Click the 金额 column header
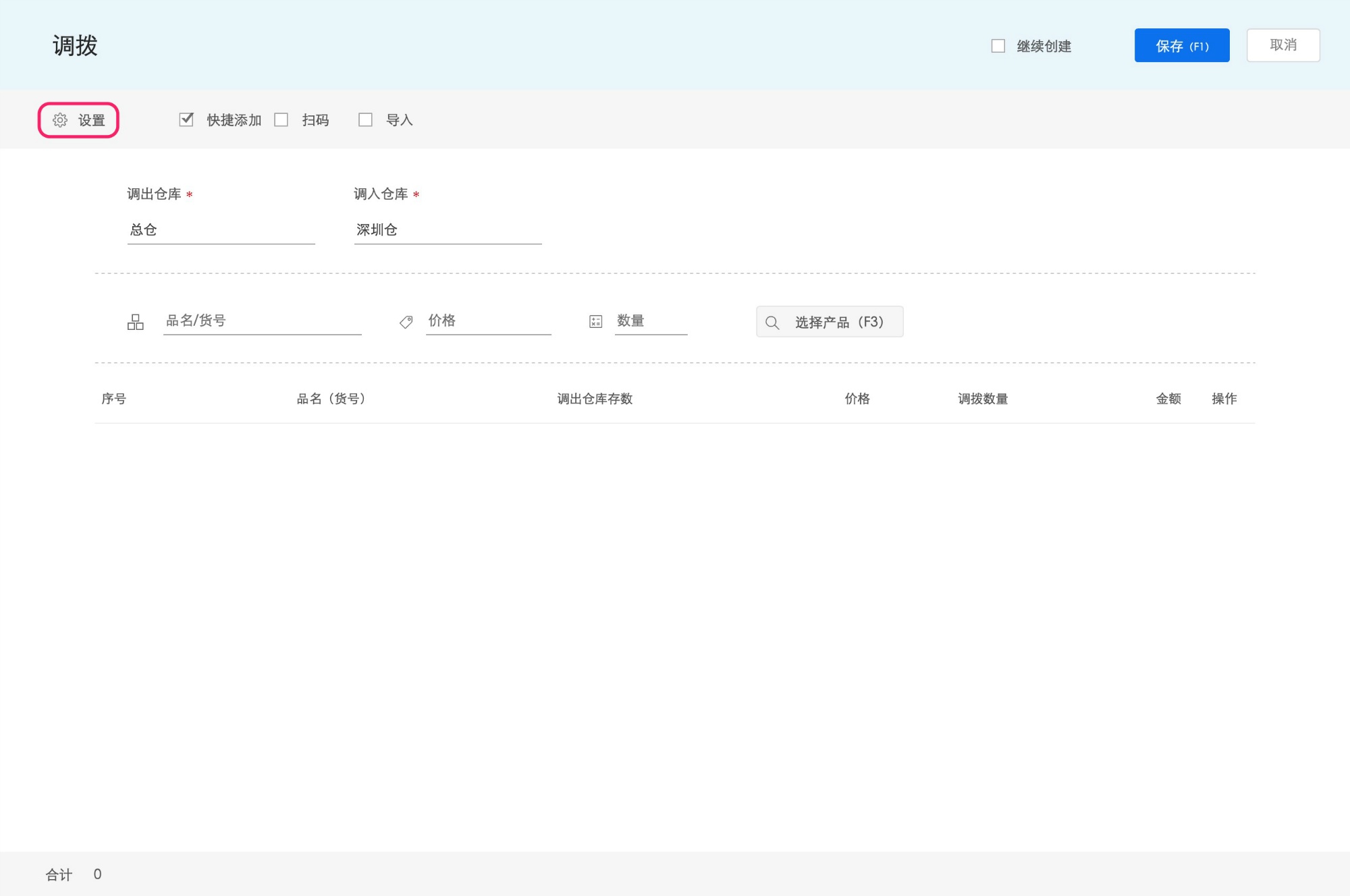 1168,399
